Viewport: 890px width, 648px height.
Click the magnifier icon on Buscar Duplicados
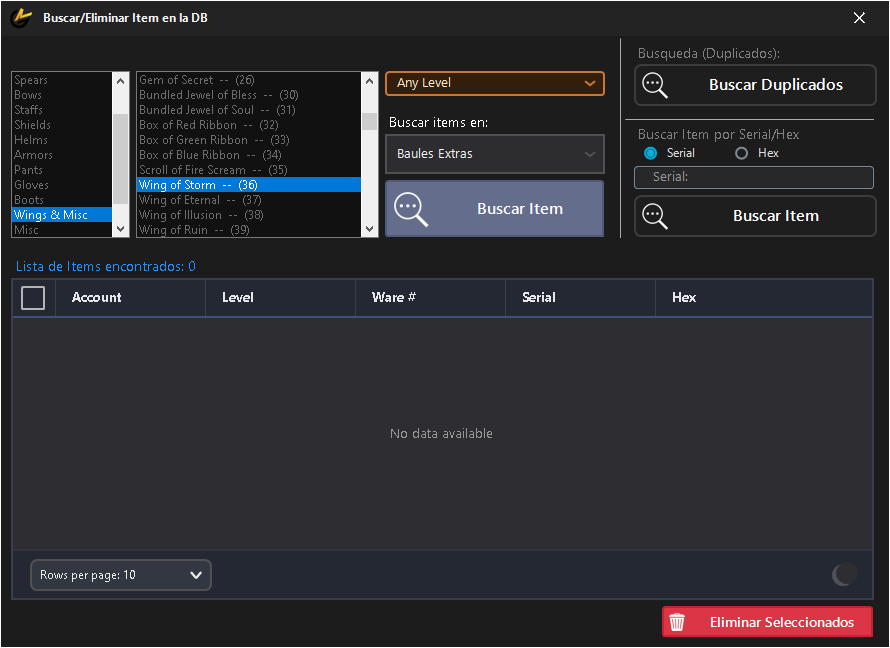(656, 85)
